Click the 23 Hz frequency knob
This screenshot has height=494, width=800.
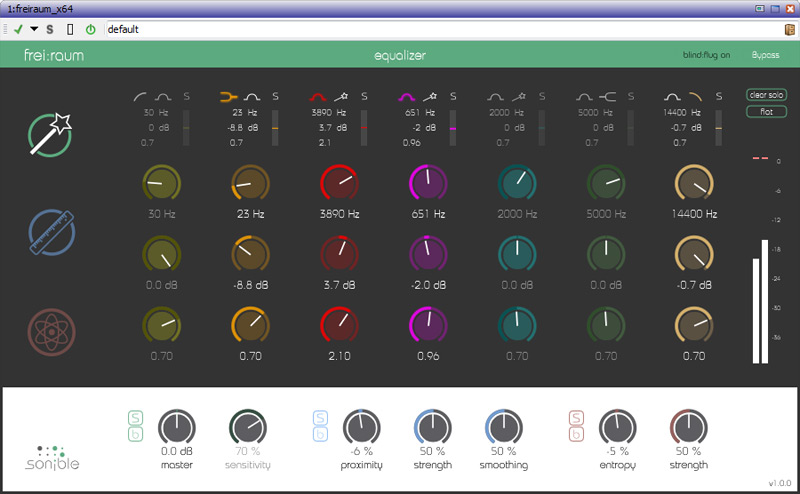[x=251, y=183]
